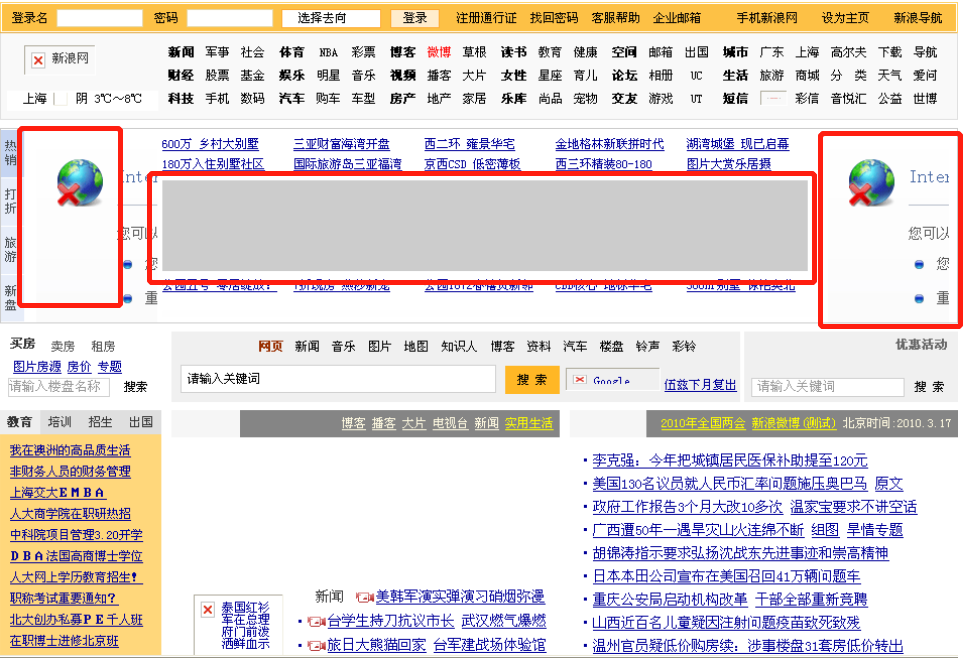Screen dimensions: 973x664
Task: Open the 图片房源 link
Action: point(37,367)
